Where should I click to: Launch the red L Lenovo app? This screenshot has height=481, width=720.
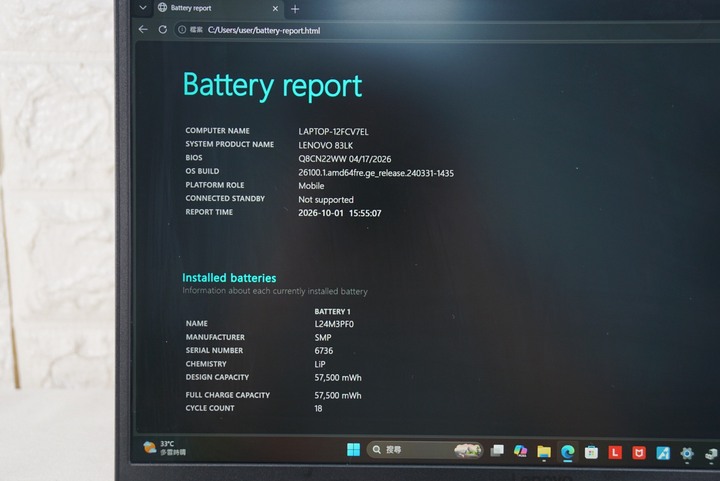[615, 453]
